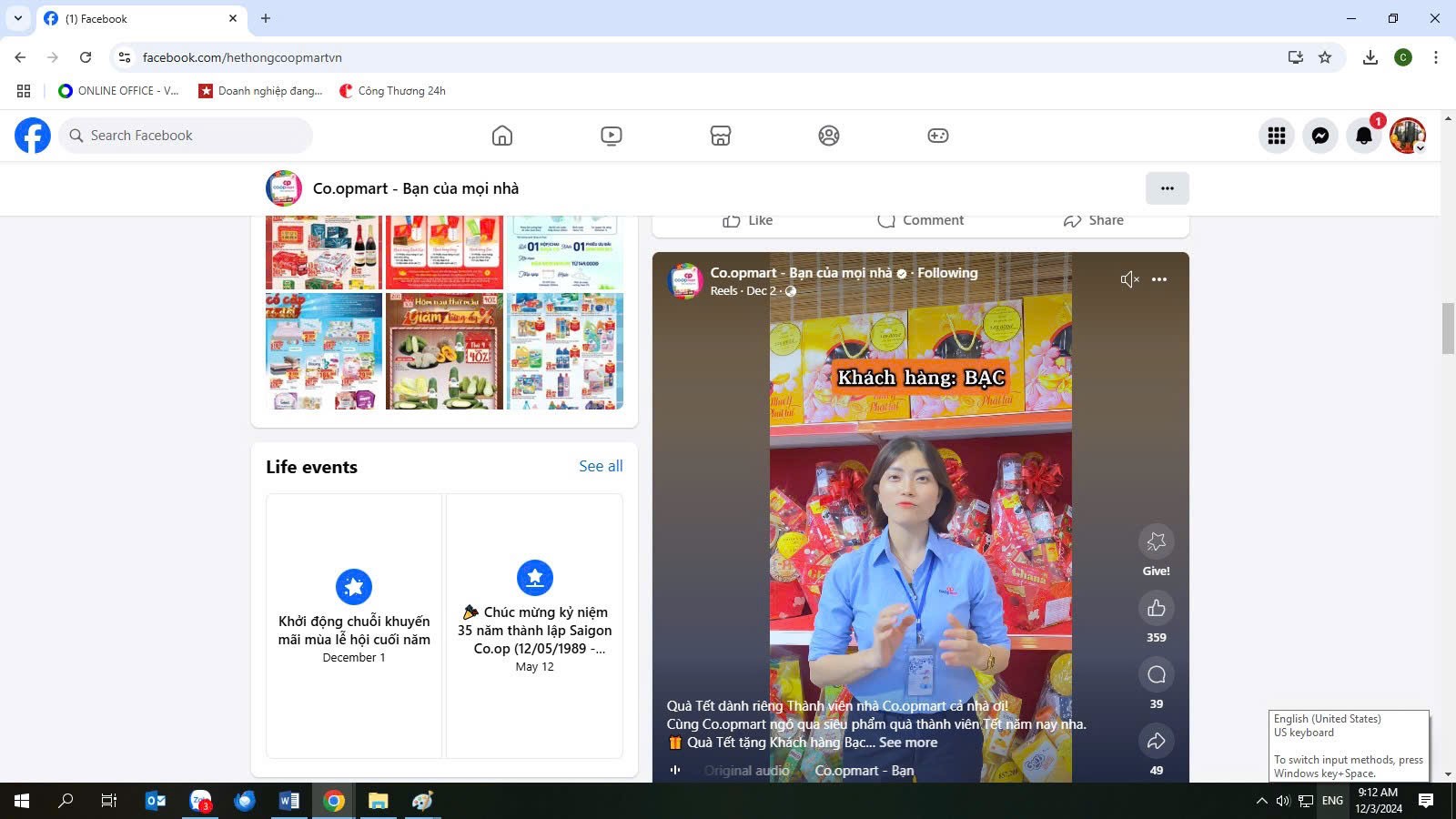
Task: Open Chrome downloads icon
Action: point(1370,57)
